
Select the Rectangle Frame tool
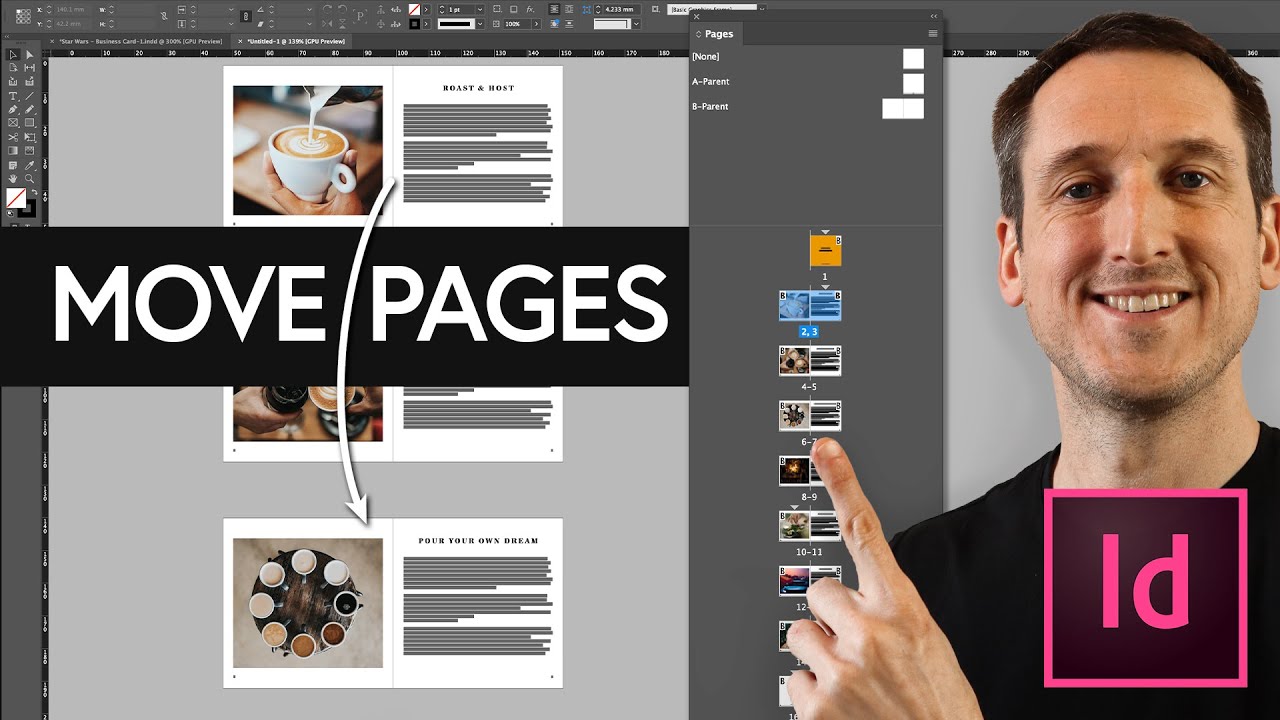click(13, 123)
